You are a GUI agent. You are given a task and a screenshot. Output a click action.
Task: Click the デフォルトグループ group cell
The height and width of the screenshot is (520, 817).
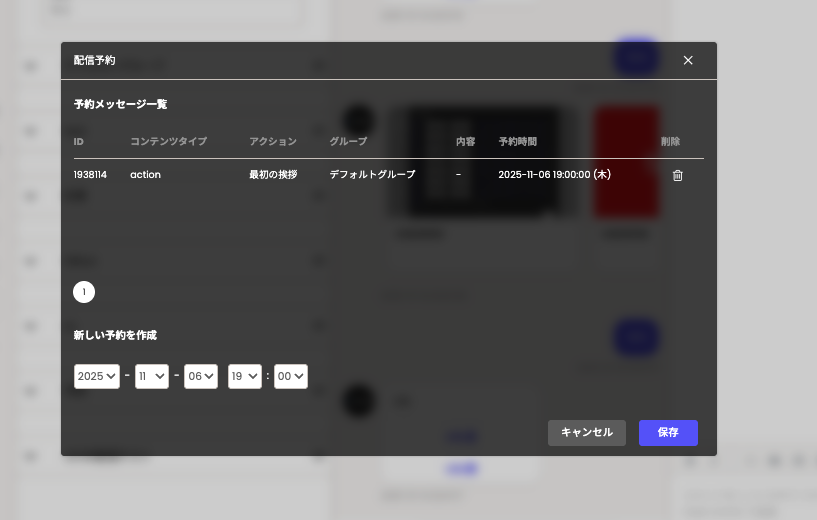coord(372,174)
